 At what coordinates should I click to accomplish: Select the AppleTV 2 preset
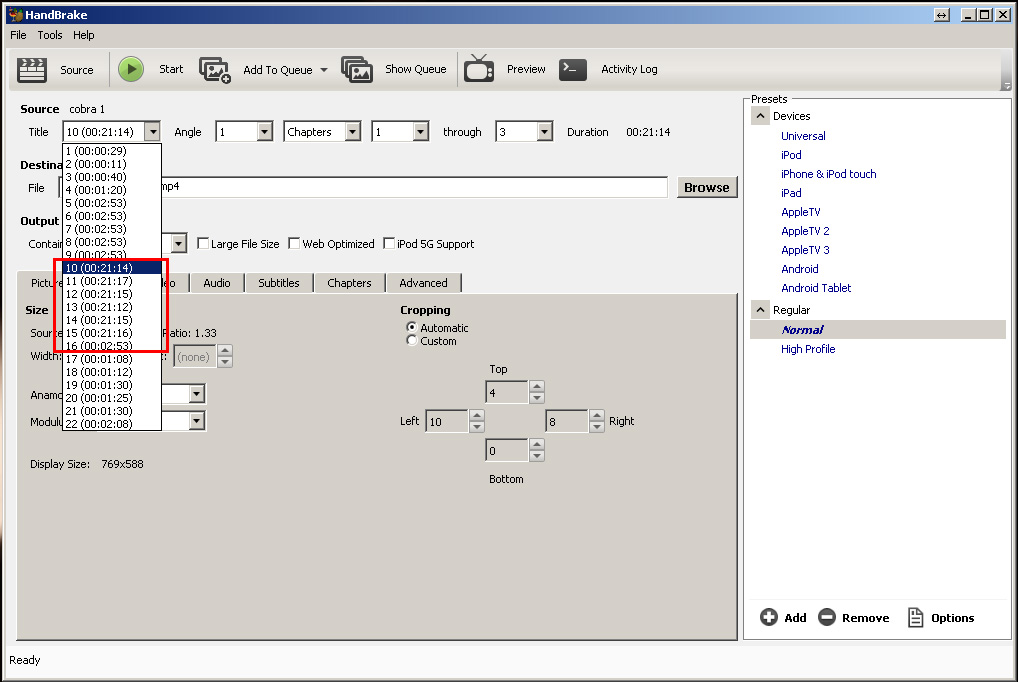[805, 231]
